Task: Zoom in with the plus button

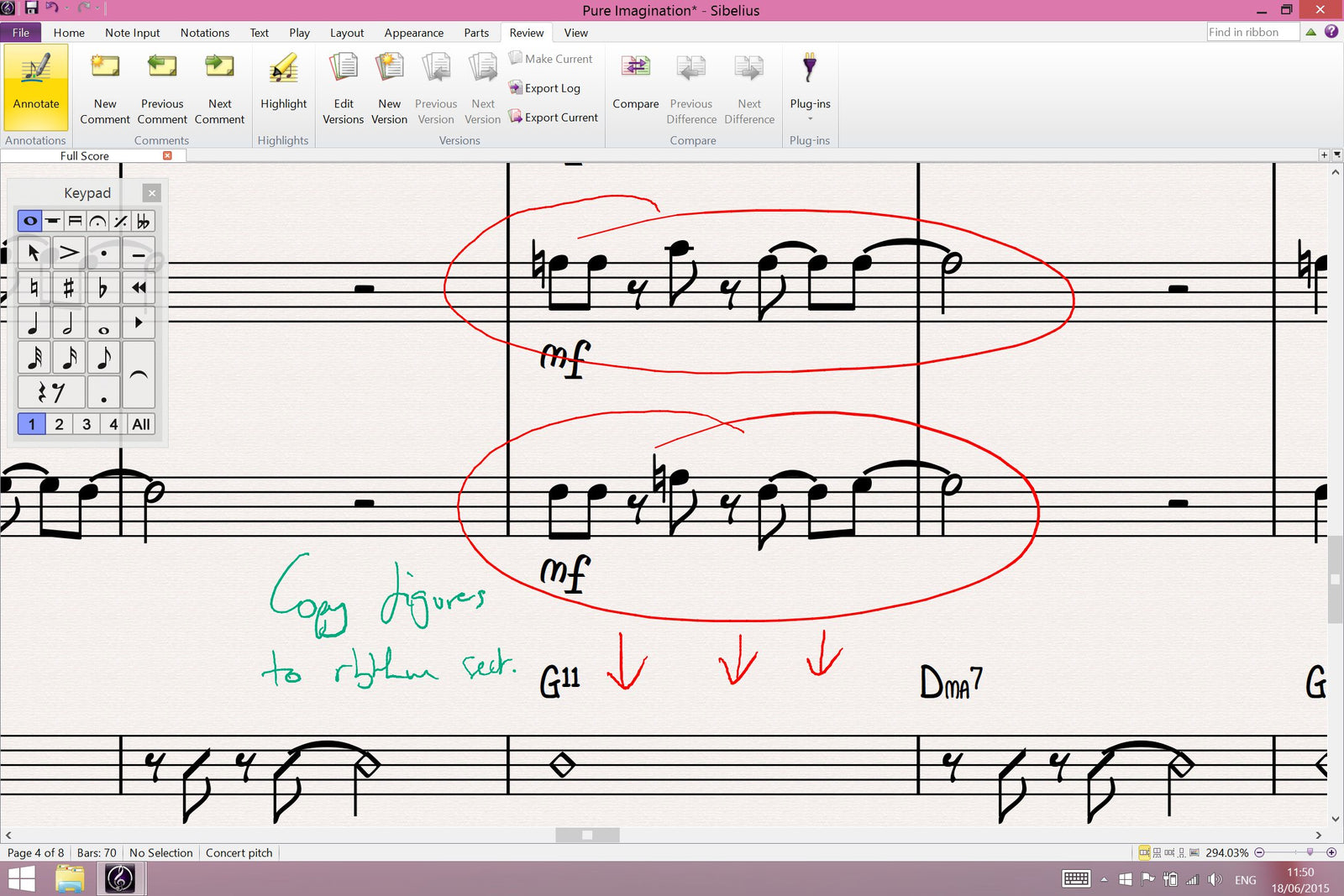Action: (1331, 852)
